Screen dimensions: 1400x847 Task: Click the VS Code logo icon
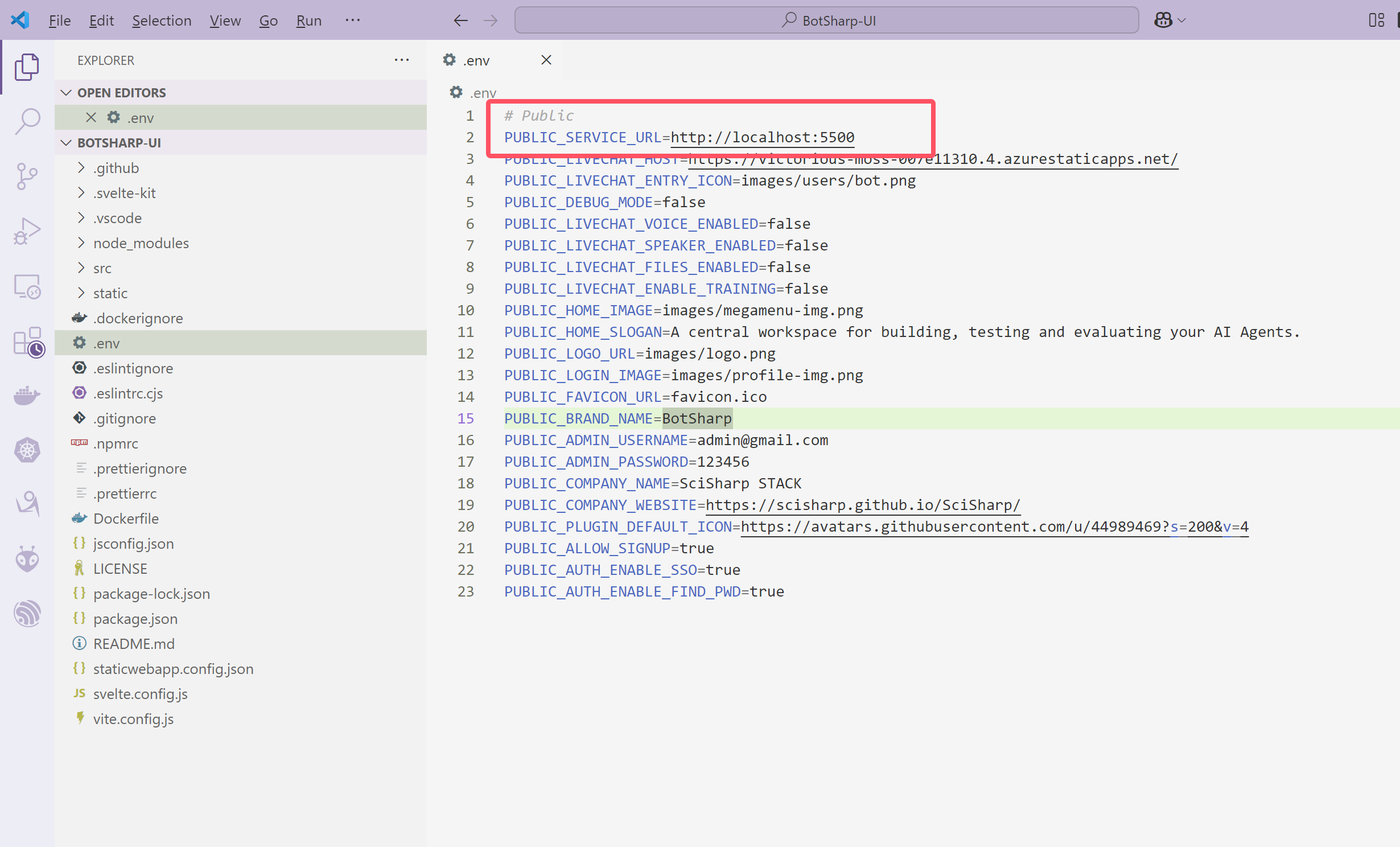[20, 20]
